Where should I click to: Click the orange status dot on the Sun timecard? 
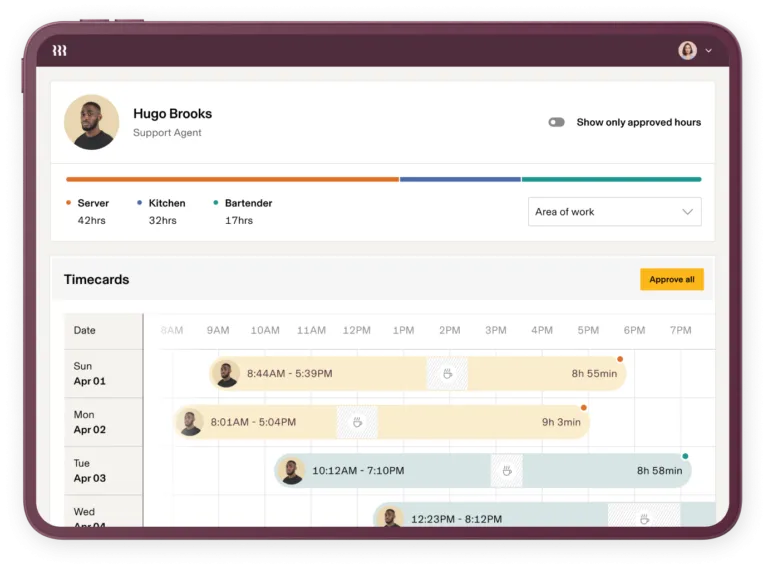point(620,359)
